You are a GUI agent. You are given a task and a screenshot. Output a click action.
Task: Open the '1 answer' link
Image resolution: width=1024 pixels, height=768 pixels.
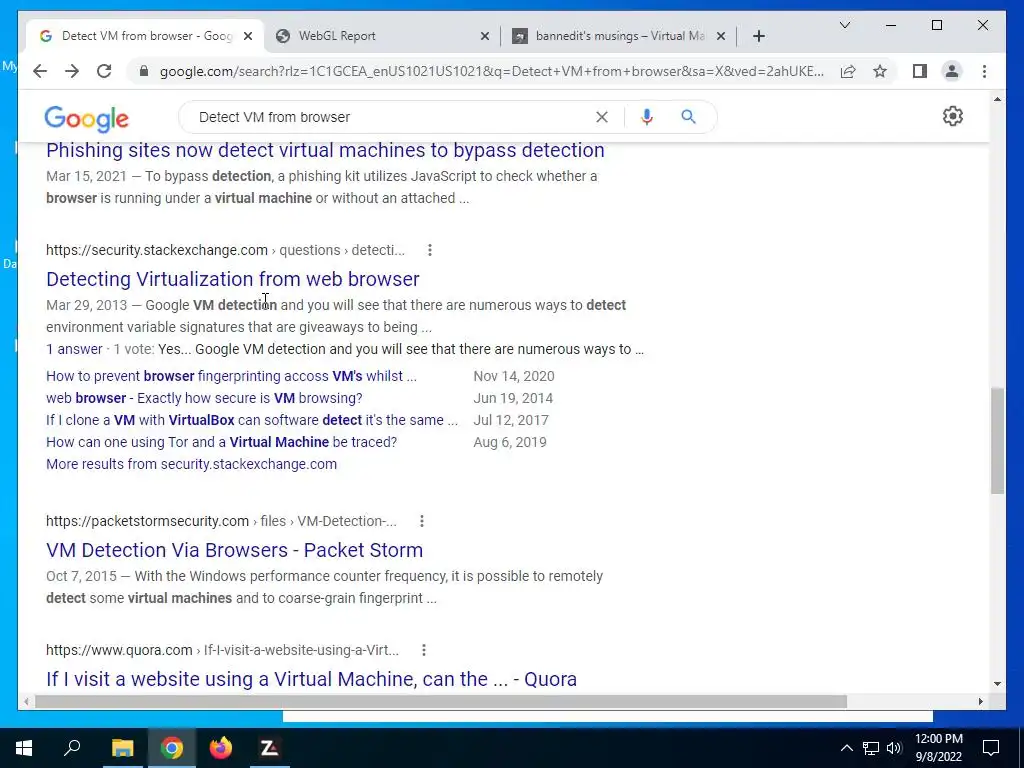[x=74, y=349]
